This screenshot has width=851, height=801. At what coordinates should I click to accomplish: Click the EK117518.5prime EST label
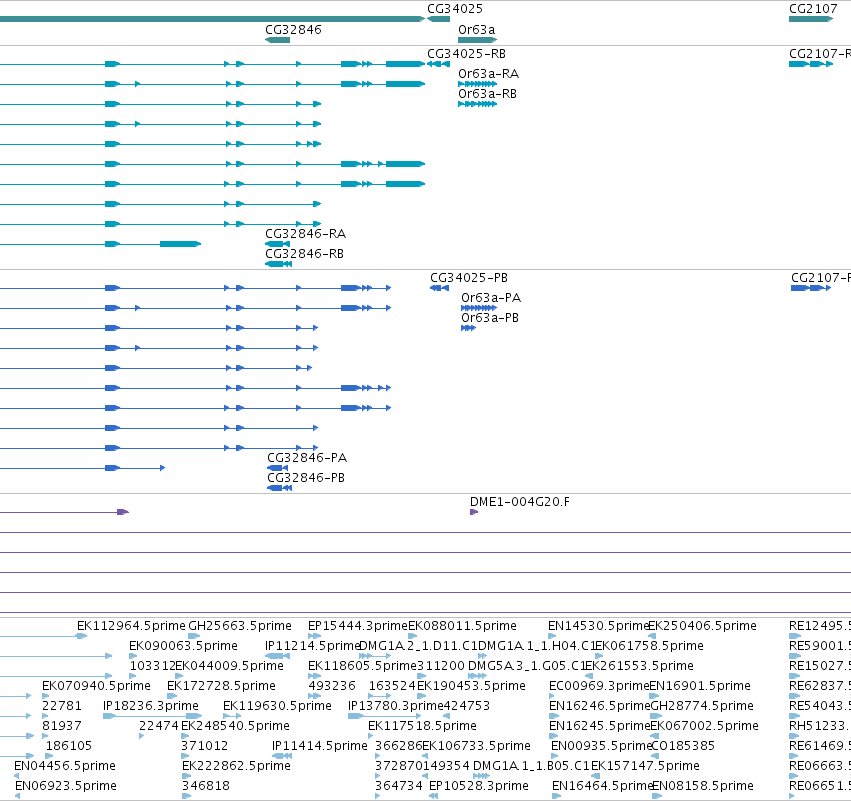(422, 726)
